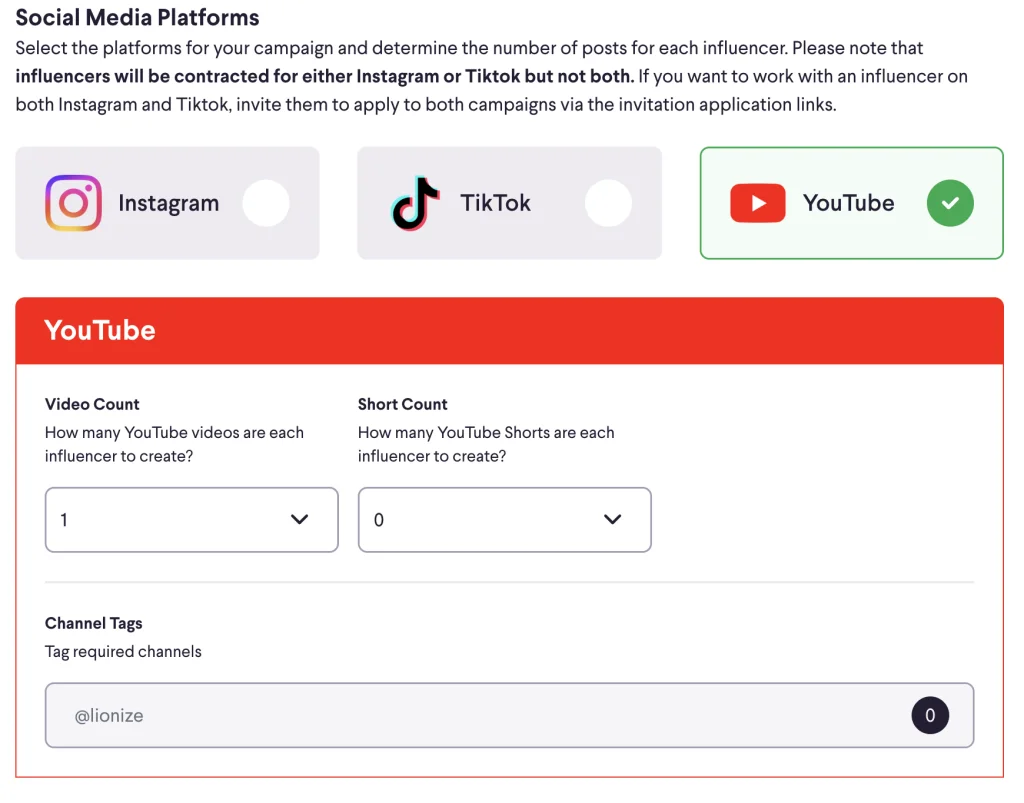
Task: Click the "Channel Tags" section label
Action: [x=94, y=623]
